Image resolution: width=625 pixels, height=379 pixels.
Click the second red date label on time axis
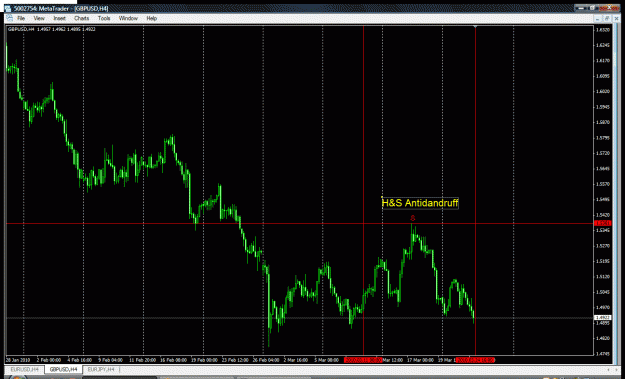click(475, 360)
